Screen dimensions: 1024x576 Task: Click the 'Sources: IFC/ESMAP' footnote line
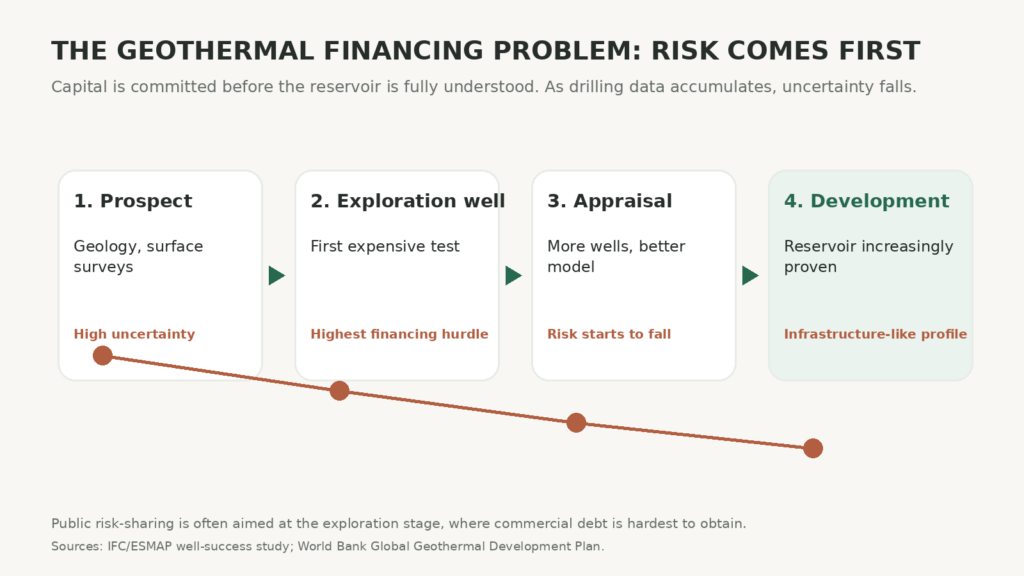pos(327,546)
